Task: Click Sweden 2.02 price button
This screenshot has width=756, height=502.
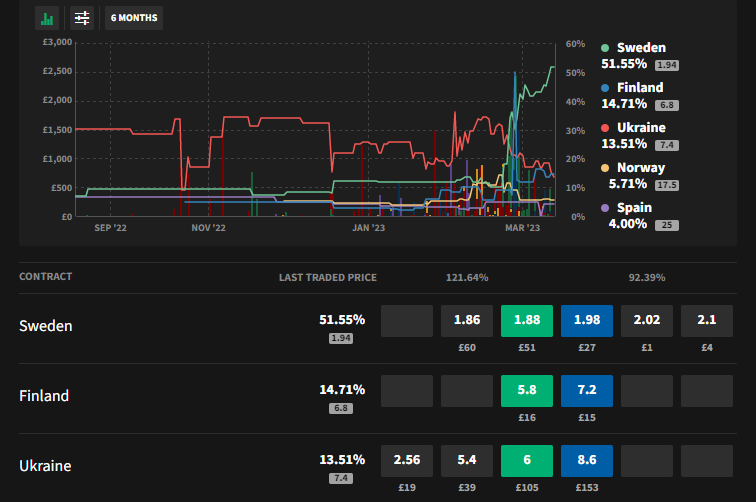Action: click(647, 321)
